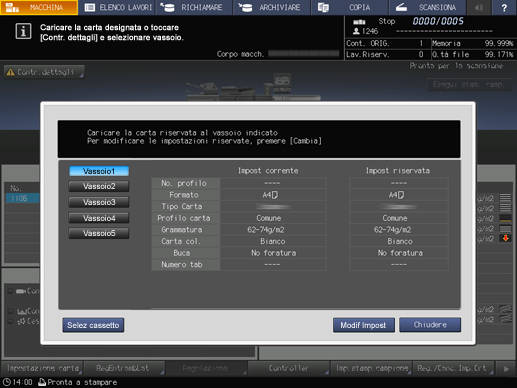Open the ARCHIVIARE tab
Image resolution: width=517 pixels, height=388 pixels.
272,7
